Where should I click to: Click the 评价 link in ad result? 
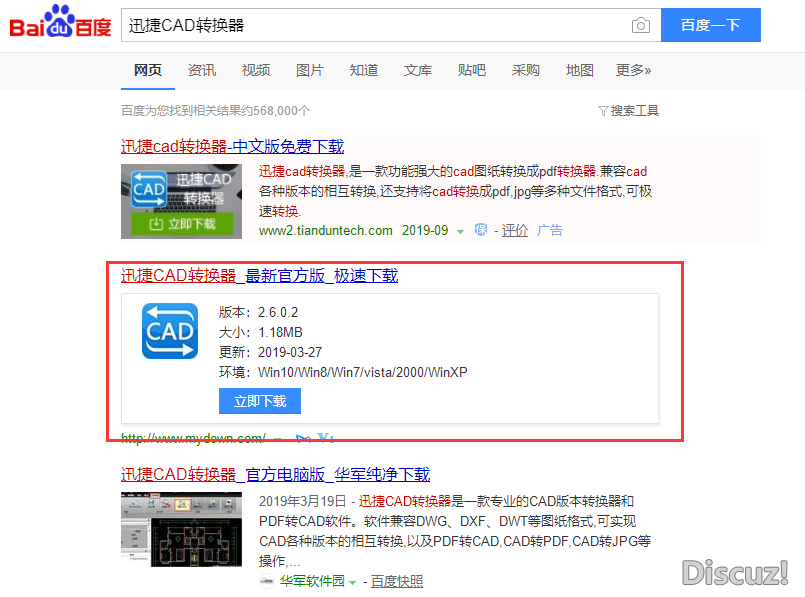(x=515, y=230)
